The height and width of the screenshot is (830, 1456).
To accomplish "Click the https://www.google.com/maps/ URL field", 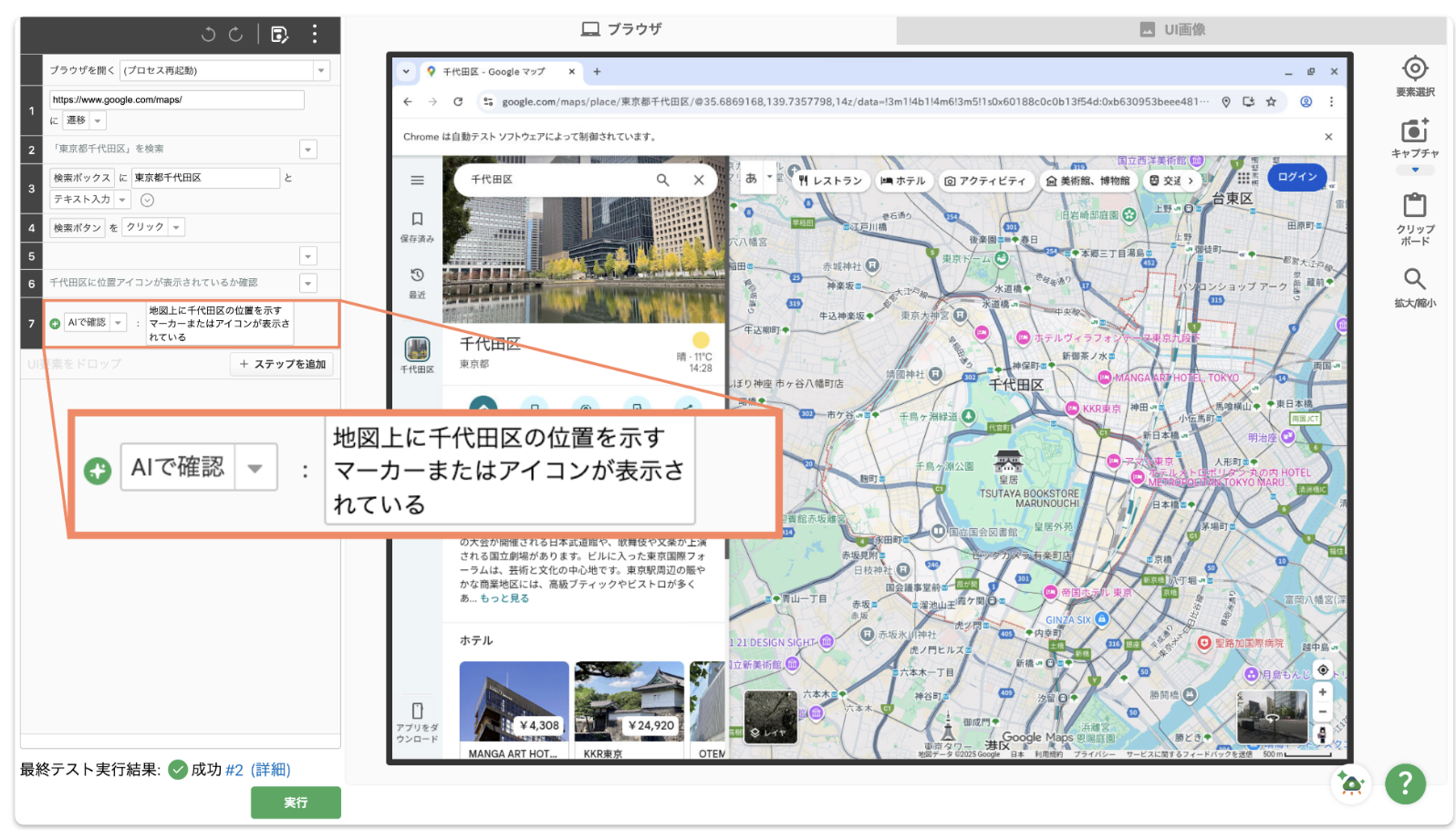I will (177, 99).
